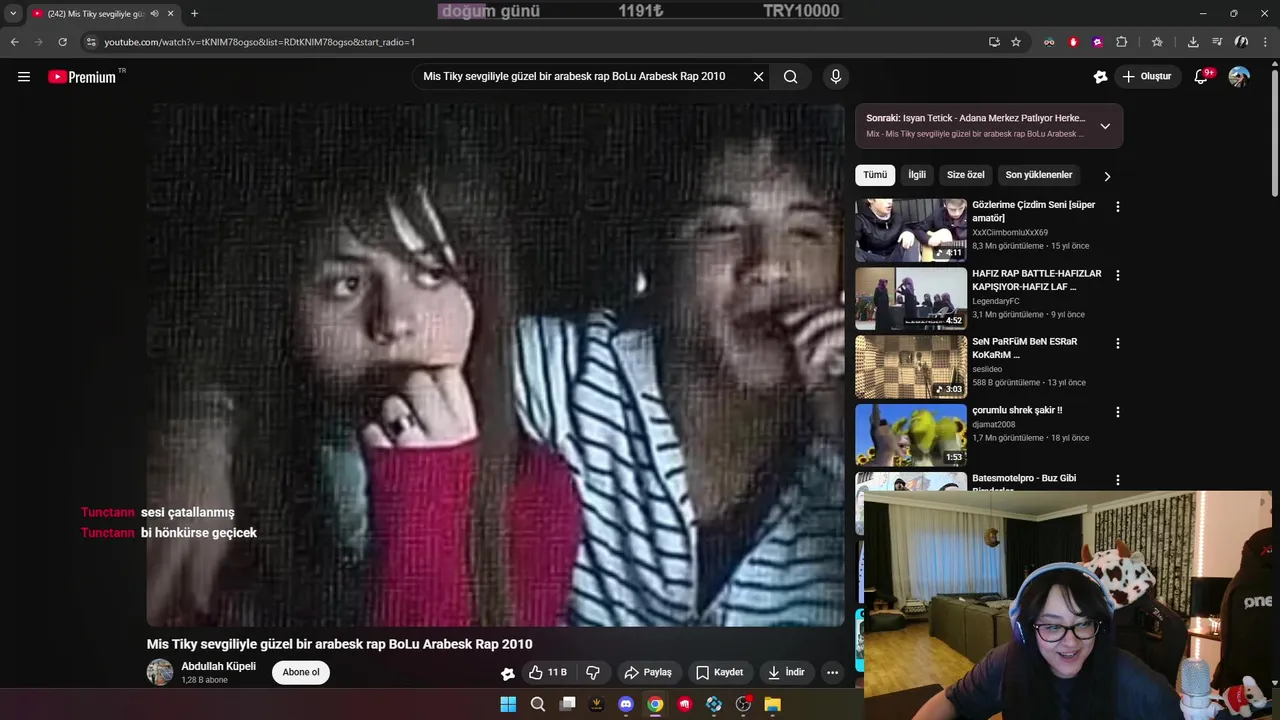
Task: Click the sparkle icon left of like button
Action: 508,673
